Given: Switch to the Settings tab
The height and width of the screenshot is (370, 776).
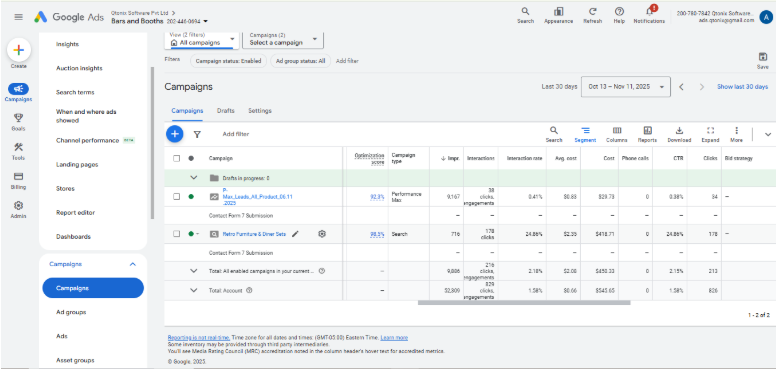Looking at the screenshot, I should [260, 111].
